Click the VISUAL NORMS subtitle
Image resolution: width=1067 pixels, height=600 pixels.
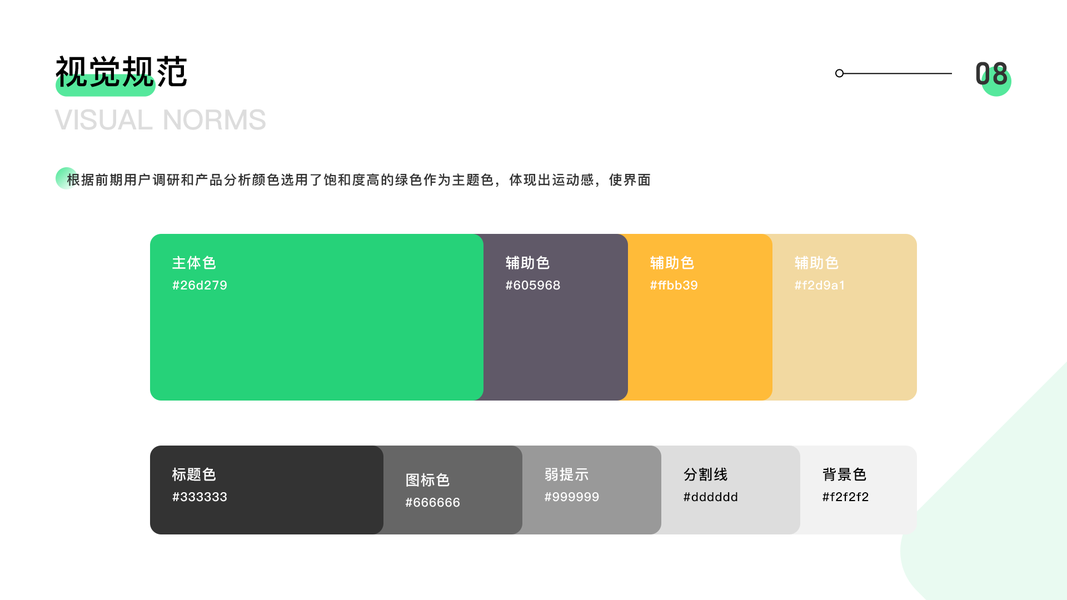[x=161, y=120]
